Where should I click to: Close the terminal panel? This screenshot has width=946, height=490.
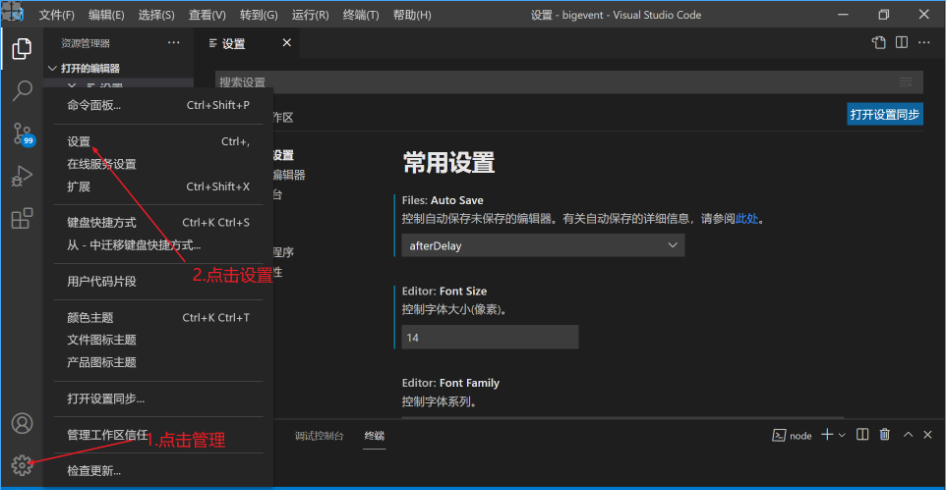928,435
